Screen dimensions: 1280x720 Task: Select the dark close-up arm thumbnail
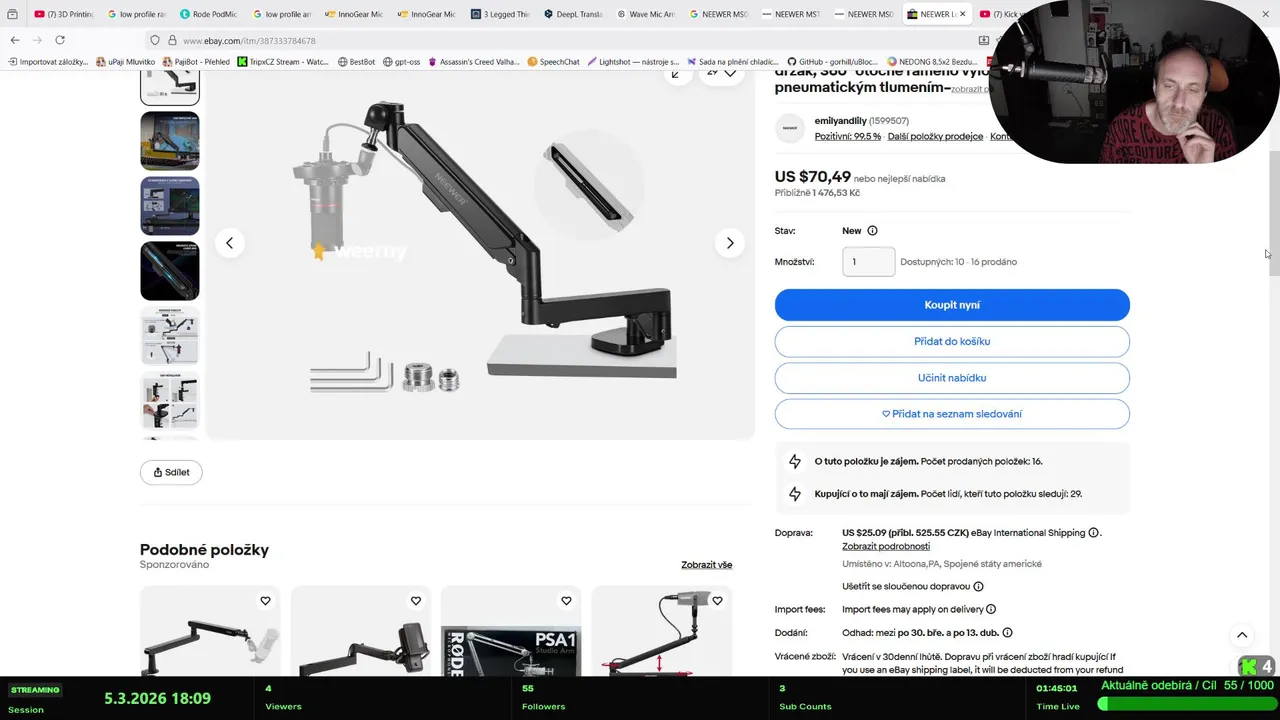pos(170,271)
